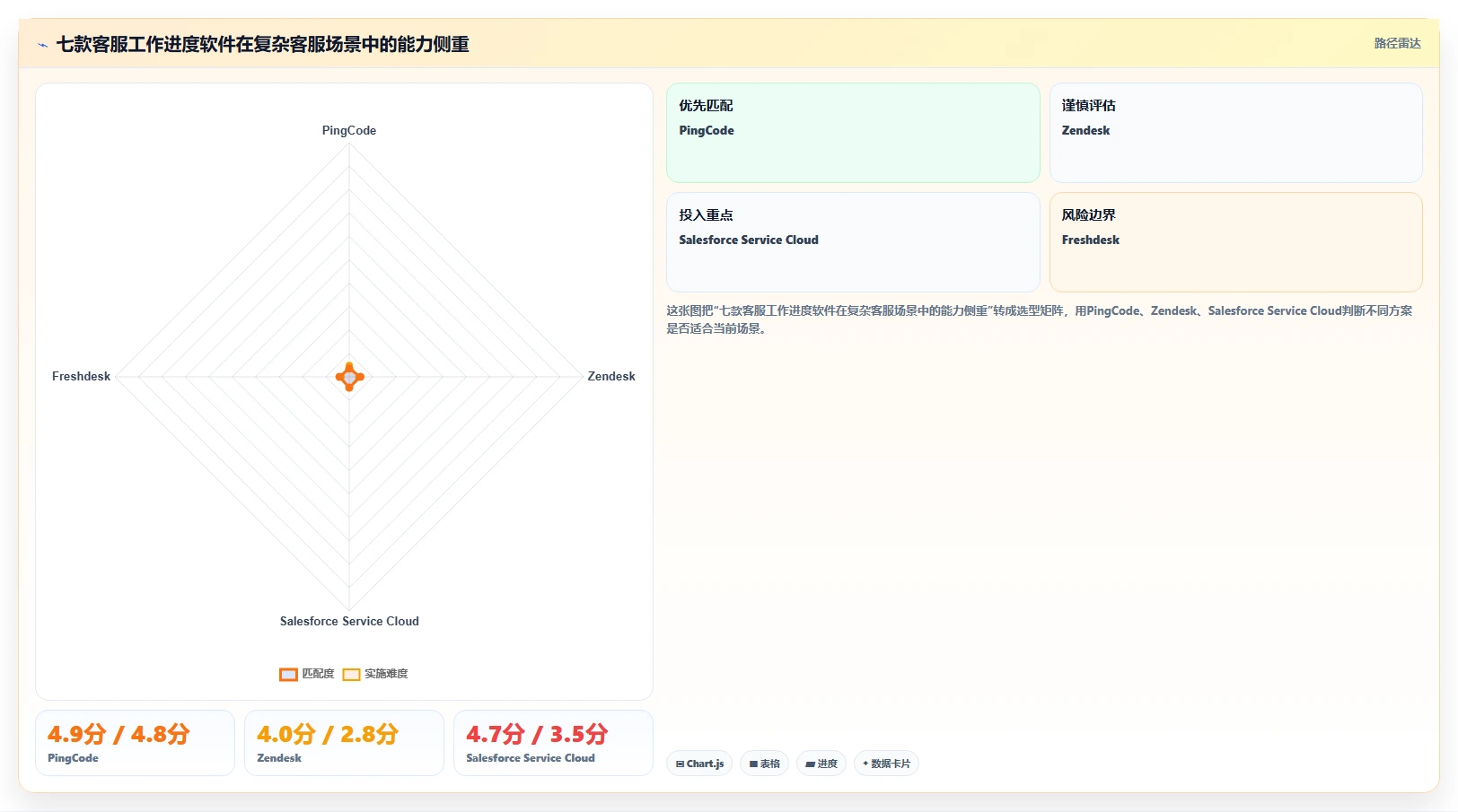Toggle the 实施难度 legend item
The width and height of the screenshot is (1458, 812).
pos(375,674)
